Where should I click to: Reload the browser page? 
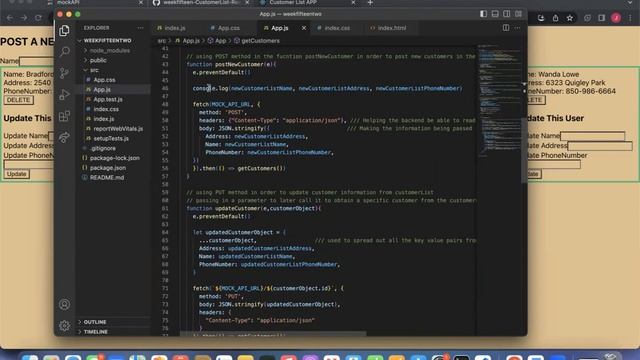[x=38, y=18]
